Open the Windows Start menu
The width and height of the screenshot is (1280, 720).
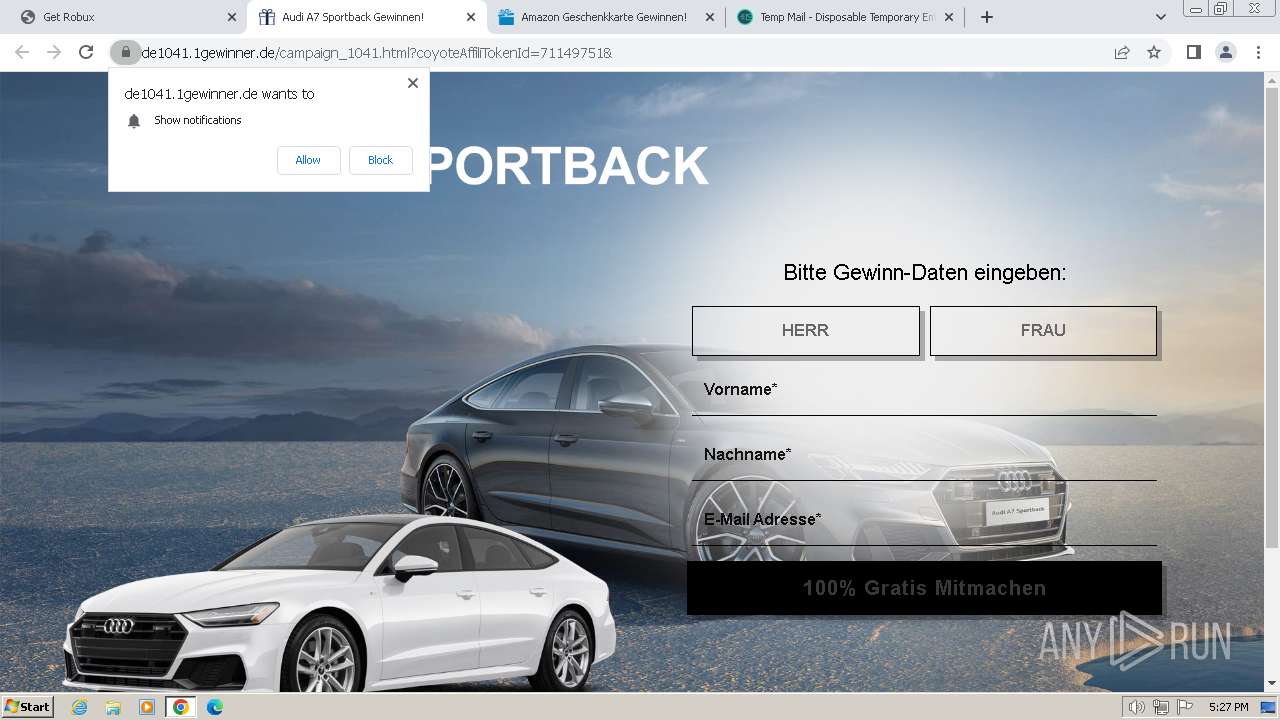coord(27,707)
